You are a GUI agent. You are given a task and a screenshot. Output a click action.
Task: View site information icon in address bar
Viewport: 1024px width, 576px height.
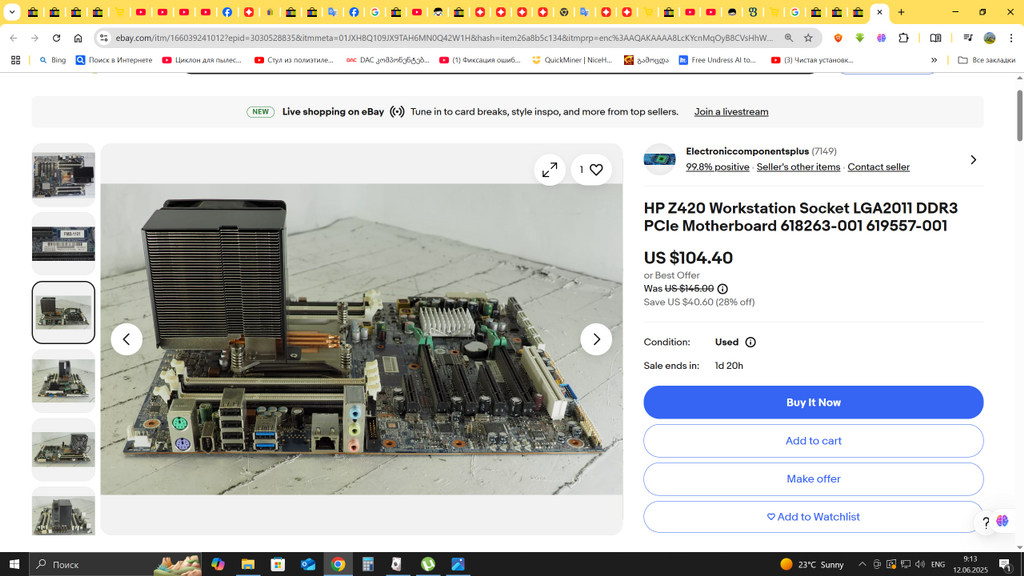104,38
